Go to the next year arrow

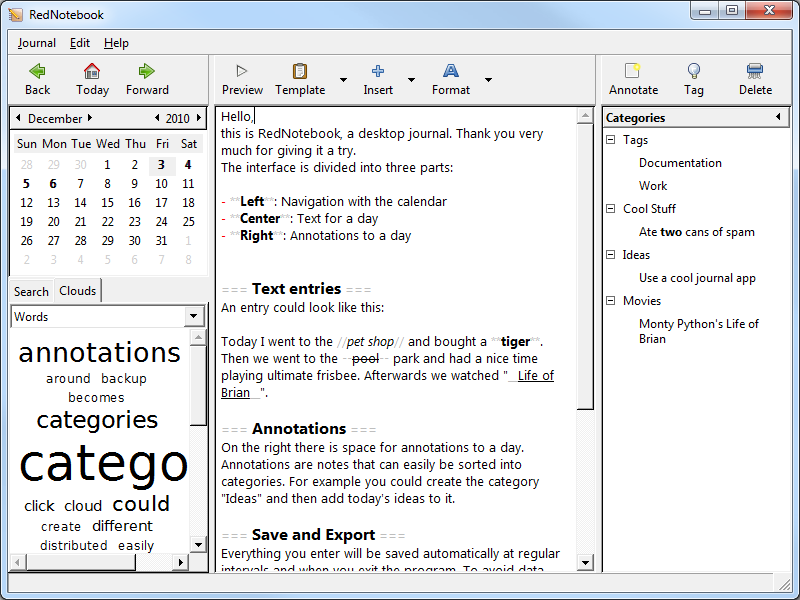tap(199, 118)
